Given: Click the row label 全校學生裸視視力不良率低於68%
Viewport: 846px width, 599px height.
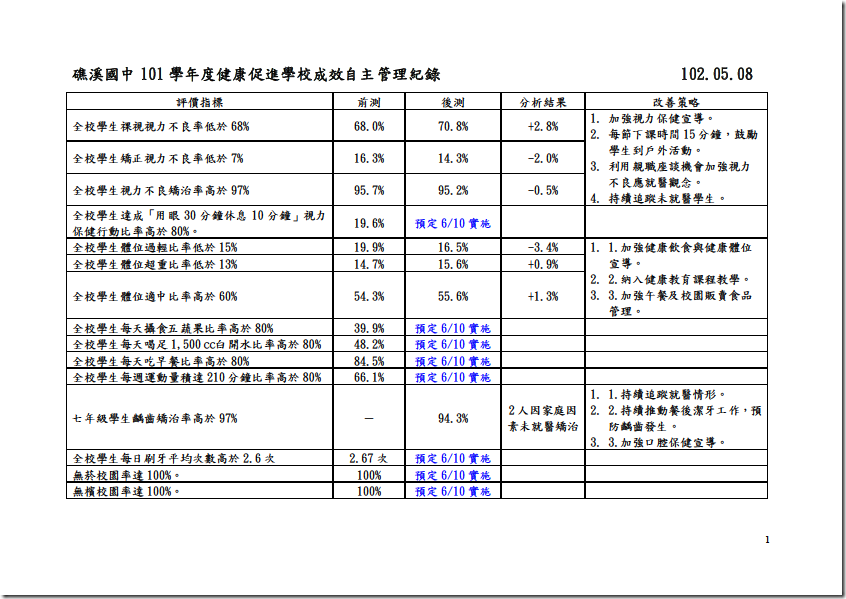Looking at the screenshot, I should 161,126.
